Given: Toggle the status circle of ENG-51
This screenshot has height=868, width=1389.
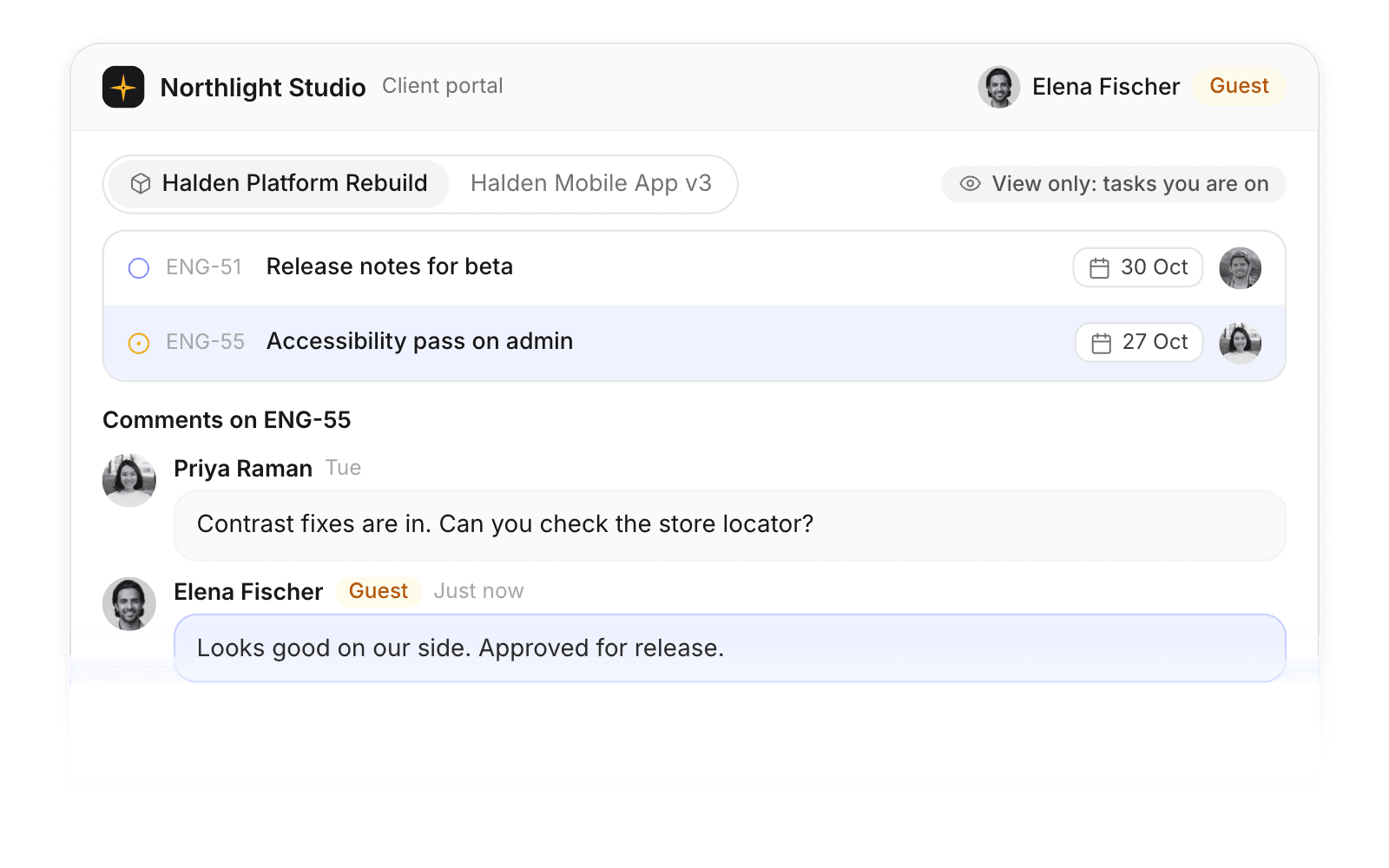Looking at the screenshot, I should 139,268.
